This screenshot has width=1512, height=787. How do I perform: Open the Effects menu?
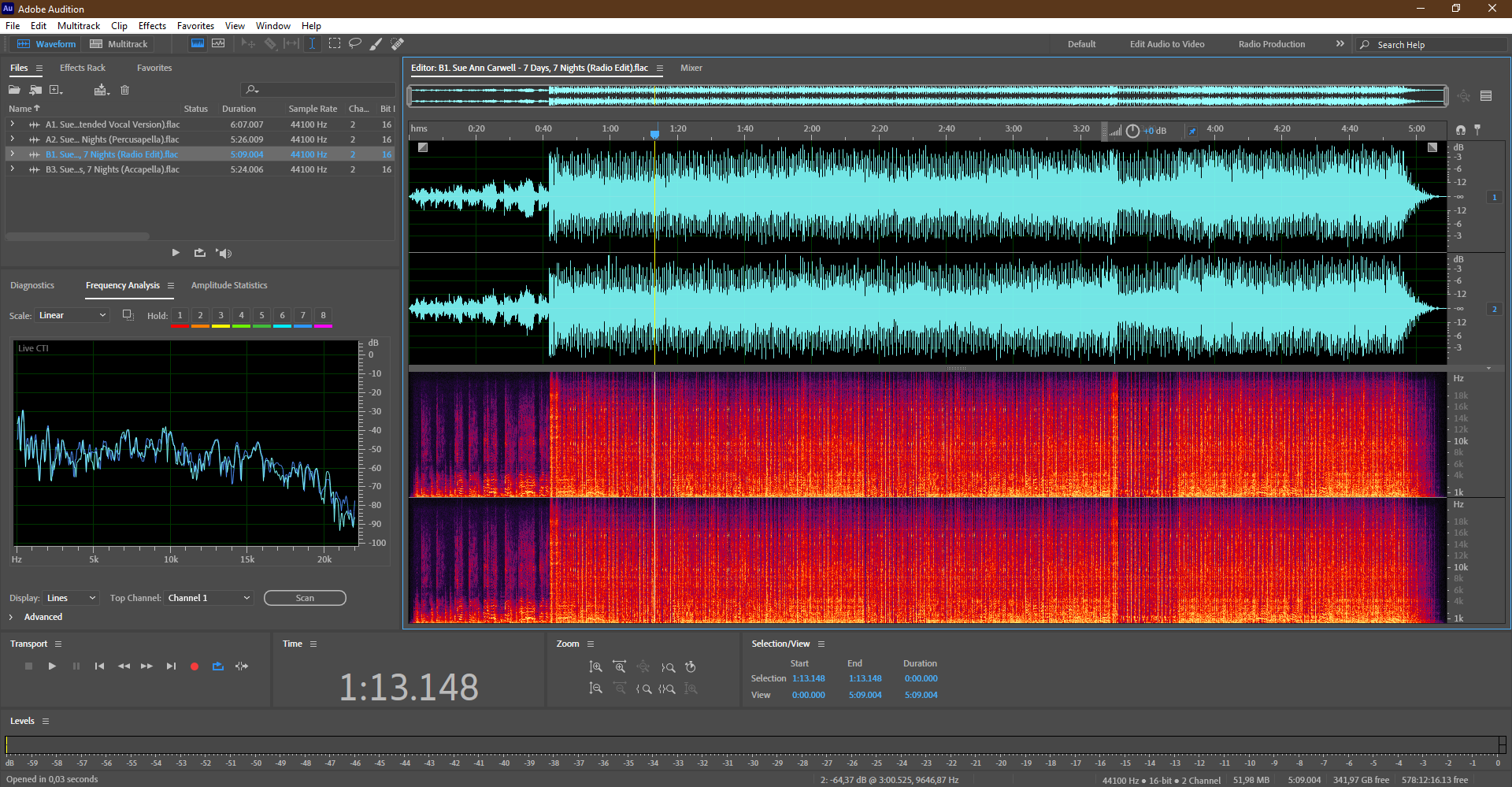pyautogui.click(x=152, y=26)
